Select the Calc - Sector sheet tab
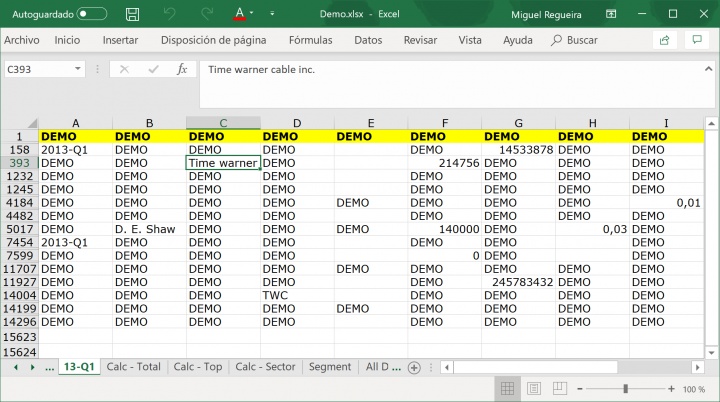 tap(265, 367)
